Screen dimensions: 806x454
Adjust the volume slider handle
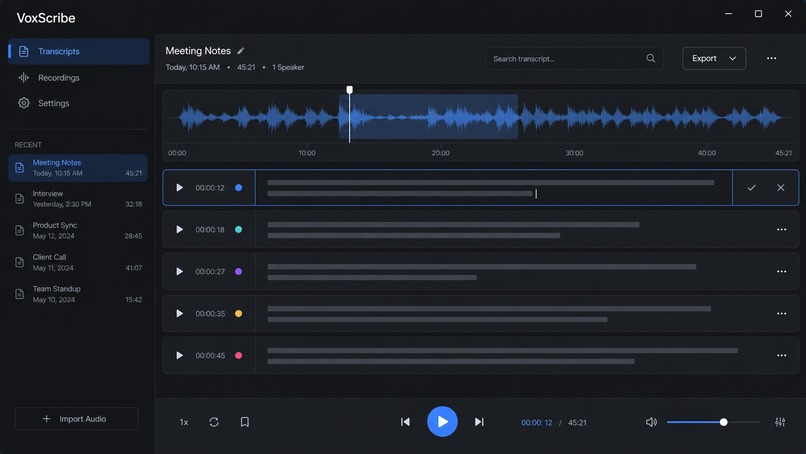[x=723, y=422]
